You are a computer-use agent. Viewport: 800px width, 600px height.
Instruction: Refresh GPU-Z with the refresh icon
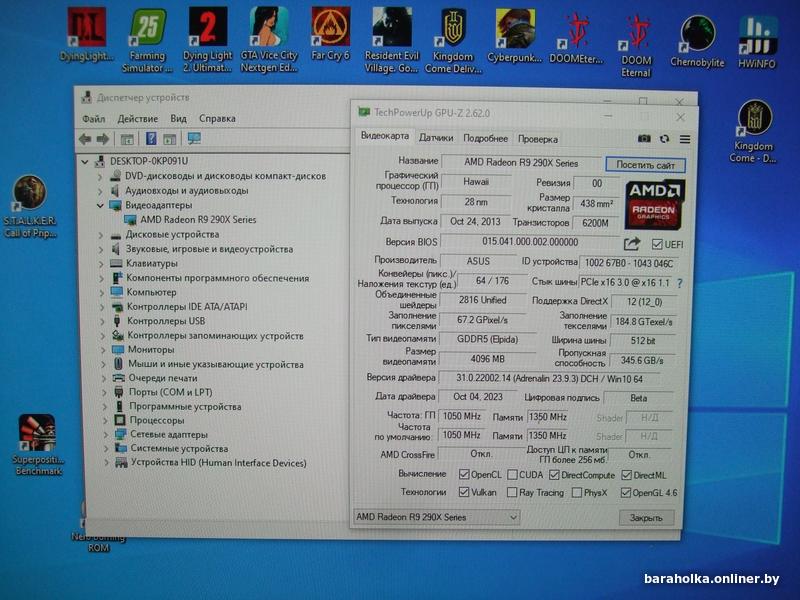pos(664,139)
